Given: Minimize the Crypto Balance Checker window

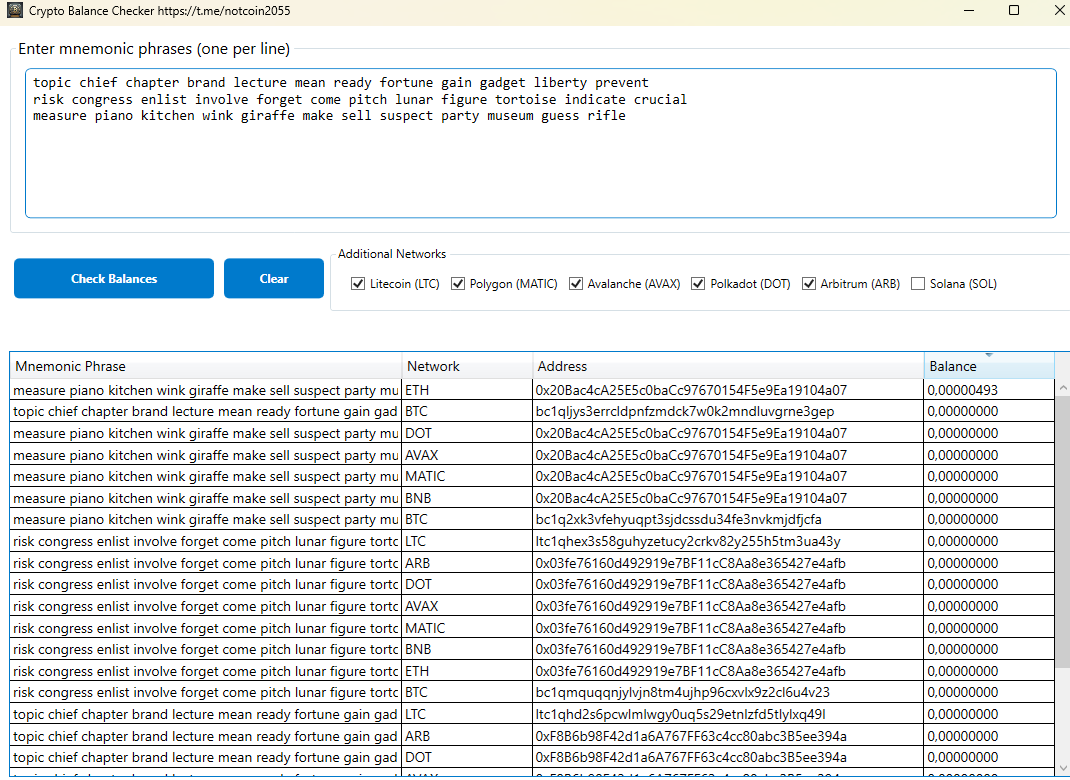Looking at the screenshot, I should click(968, 11).
